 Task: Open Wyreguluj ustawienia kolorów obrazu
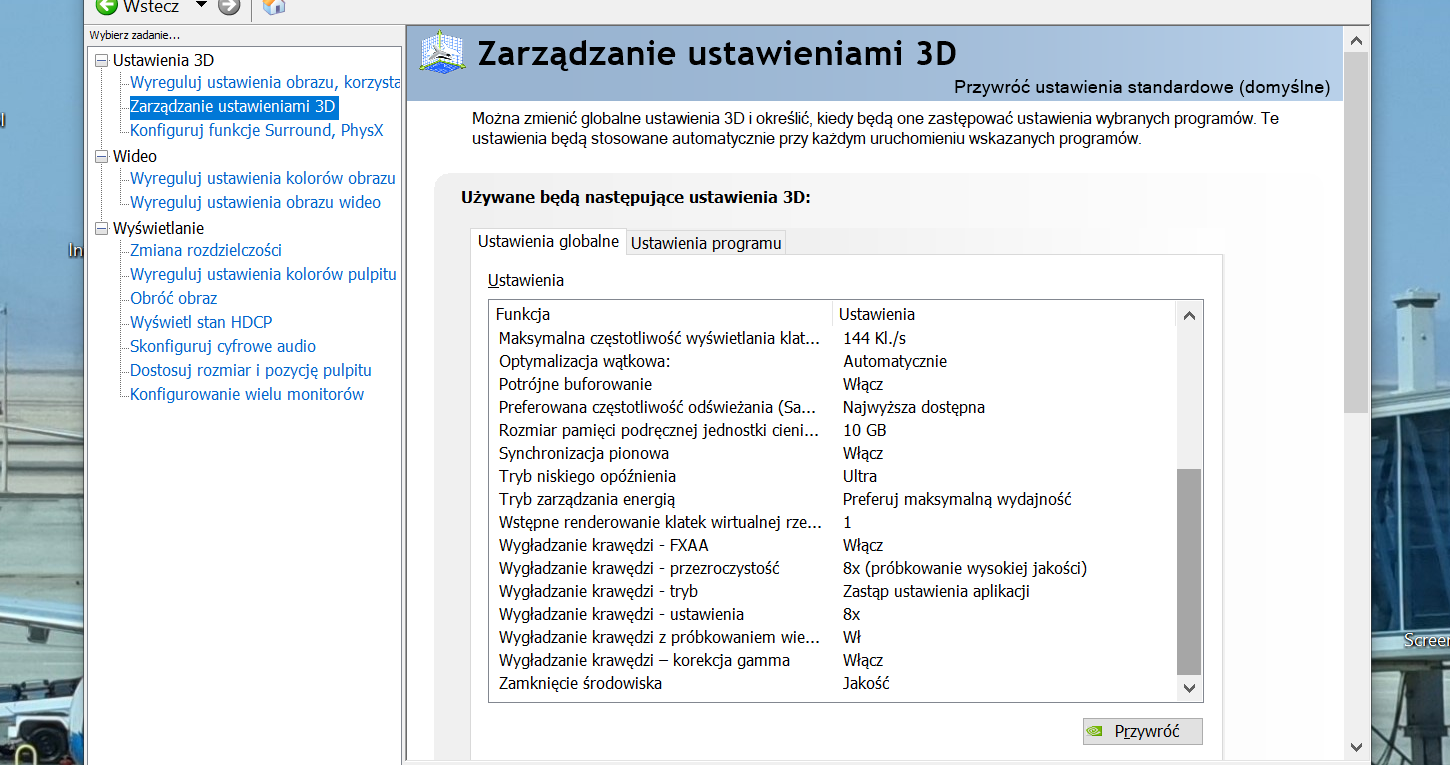click(x=263, y=178)
